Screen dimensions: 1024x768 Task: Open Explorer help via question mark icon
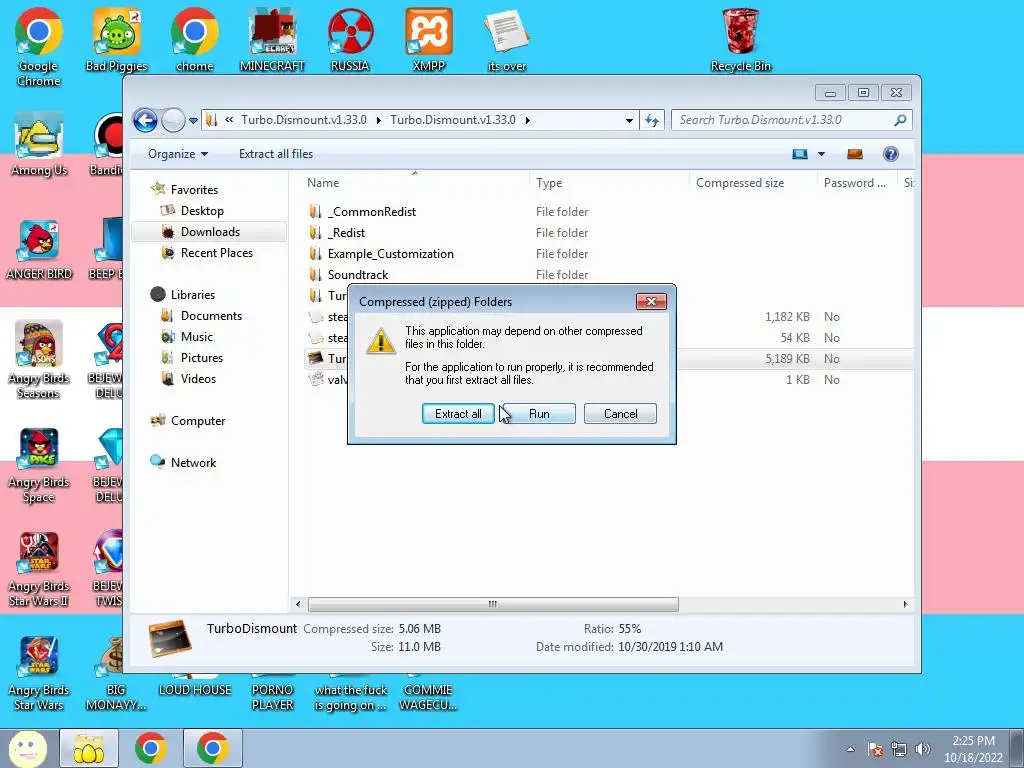tap(891, 154)
